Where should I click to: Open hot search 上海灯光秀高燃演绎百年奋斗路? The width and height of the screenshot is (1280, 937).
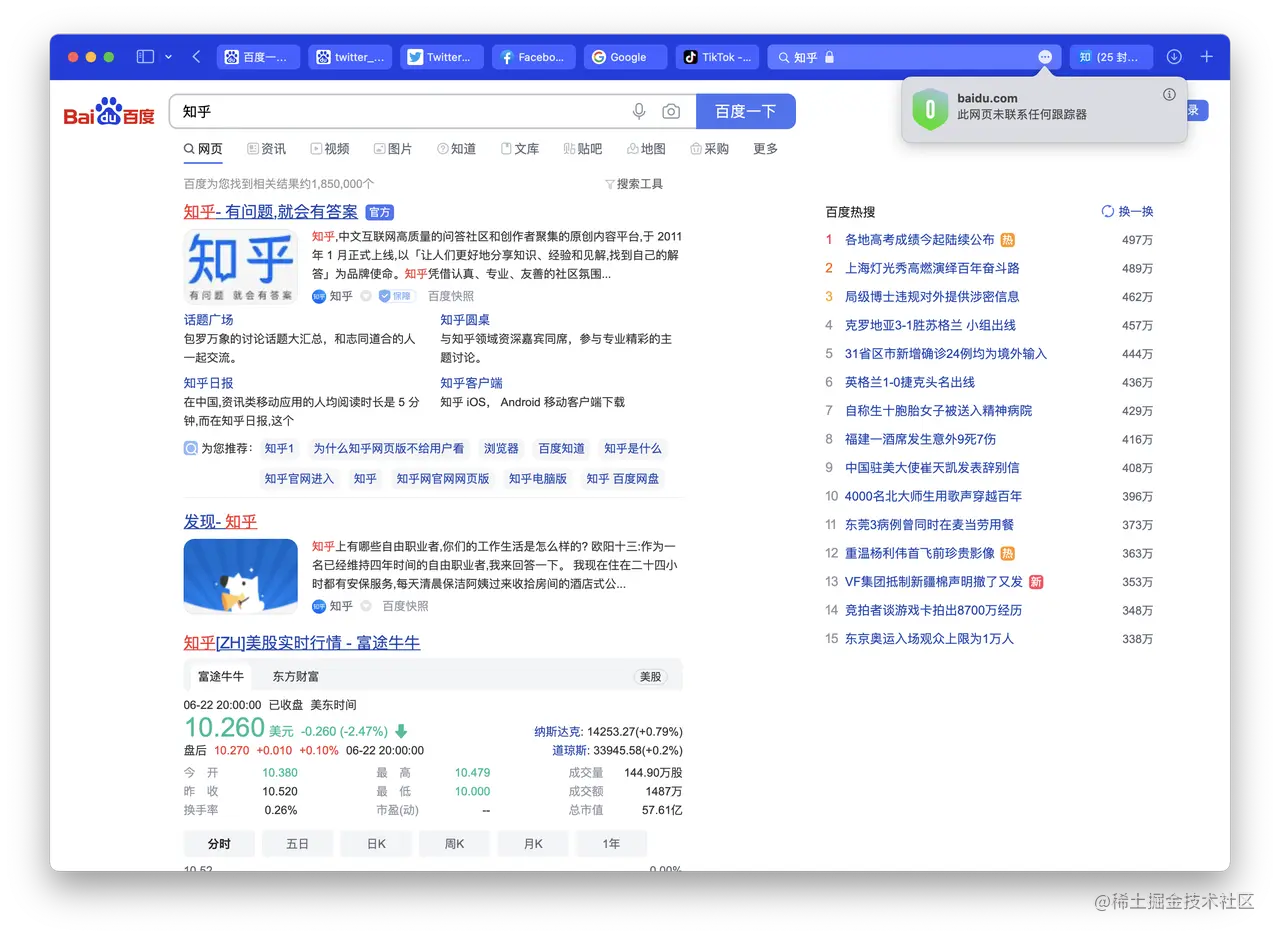pyautogui.click(x=932, y=268)
